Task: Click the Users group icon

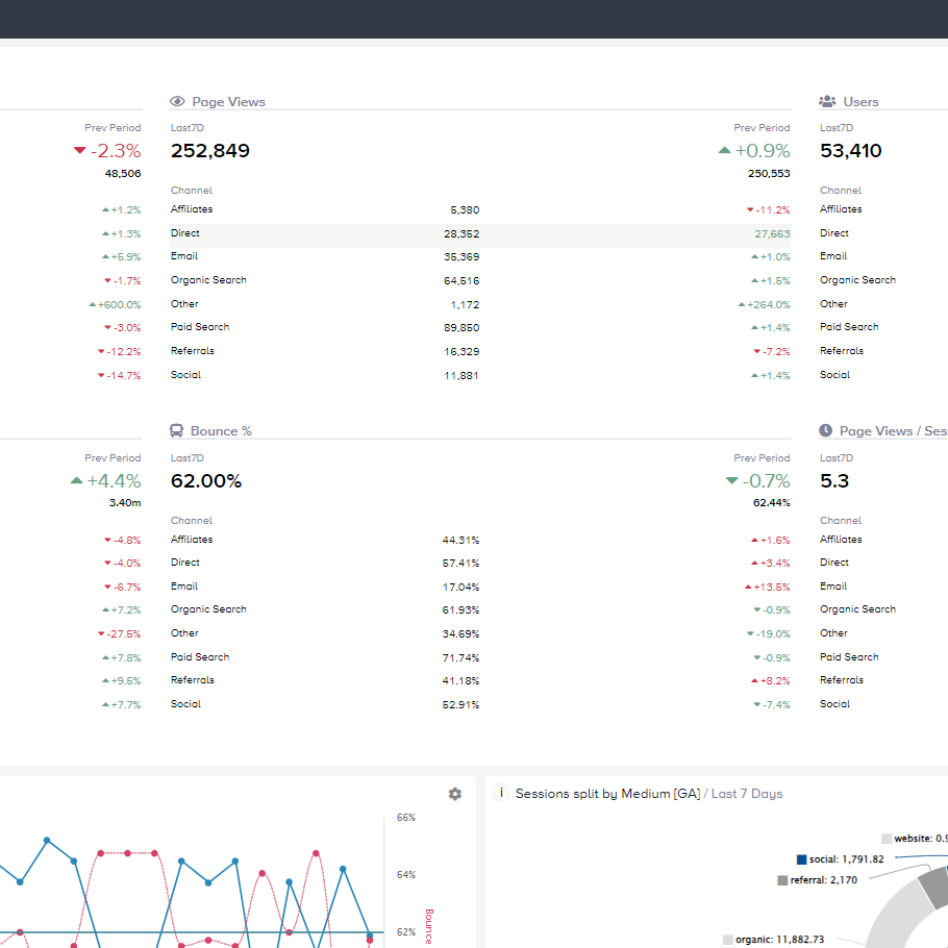Action: (x=827, y=100)
